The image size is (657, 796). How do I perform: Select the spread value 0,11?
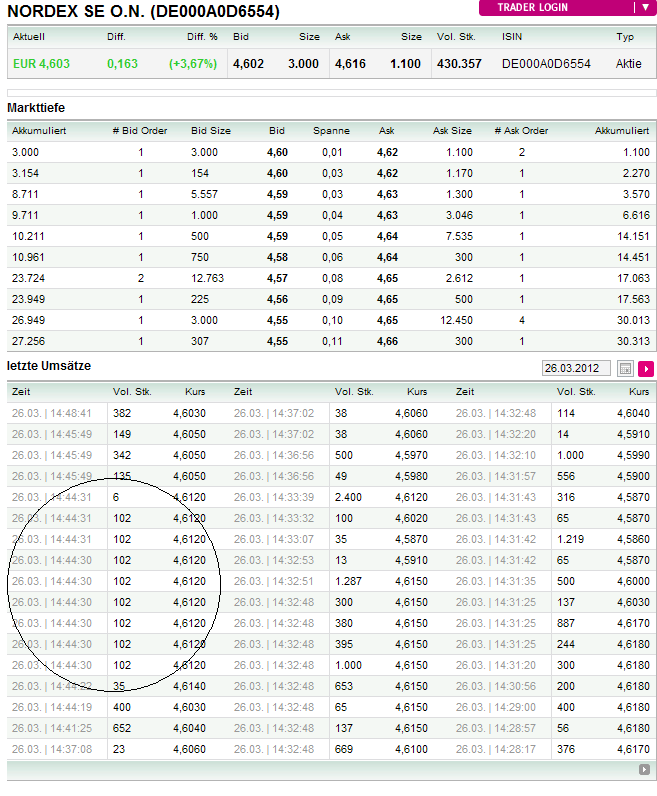pyautogui.click(x=332, y=342)
